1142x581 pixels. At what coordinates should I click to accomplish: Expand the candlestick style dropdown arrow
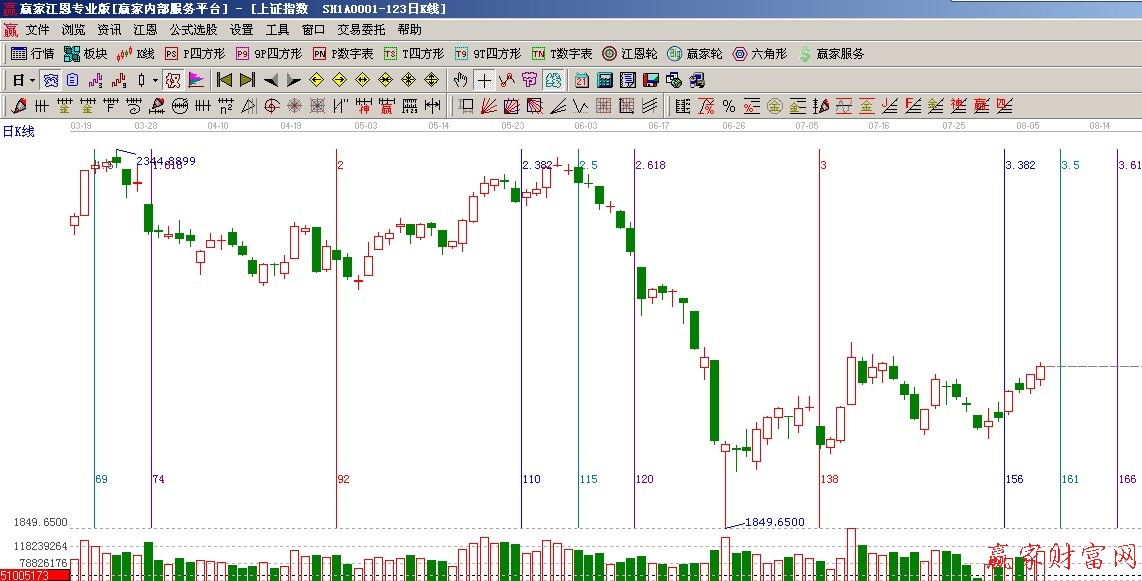[x=155, y=80]
